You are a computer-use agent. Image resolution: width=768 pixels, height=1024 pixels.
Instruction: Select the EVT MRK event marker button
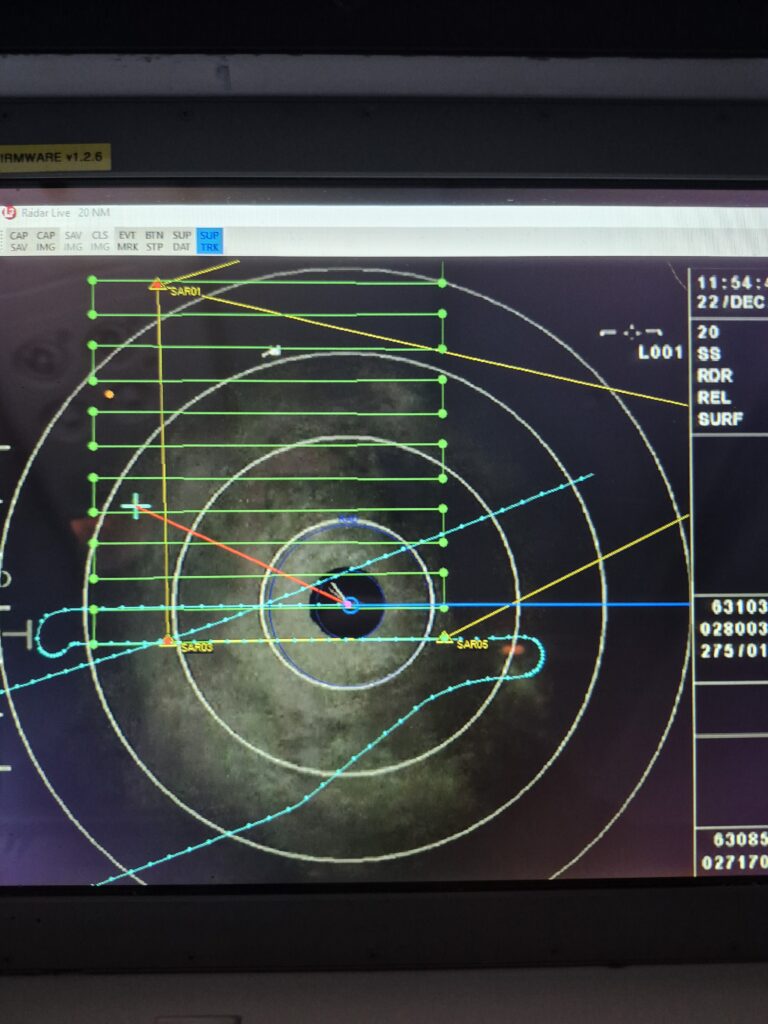click(127, 241)
